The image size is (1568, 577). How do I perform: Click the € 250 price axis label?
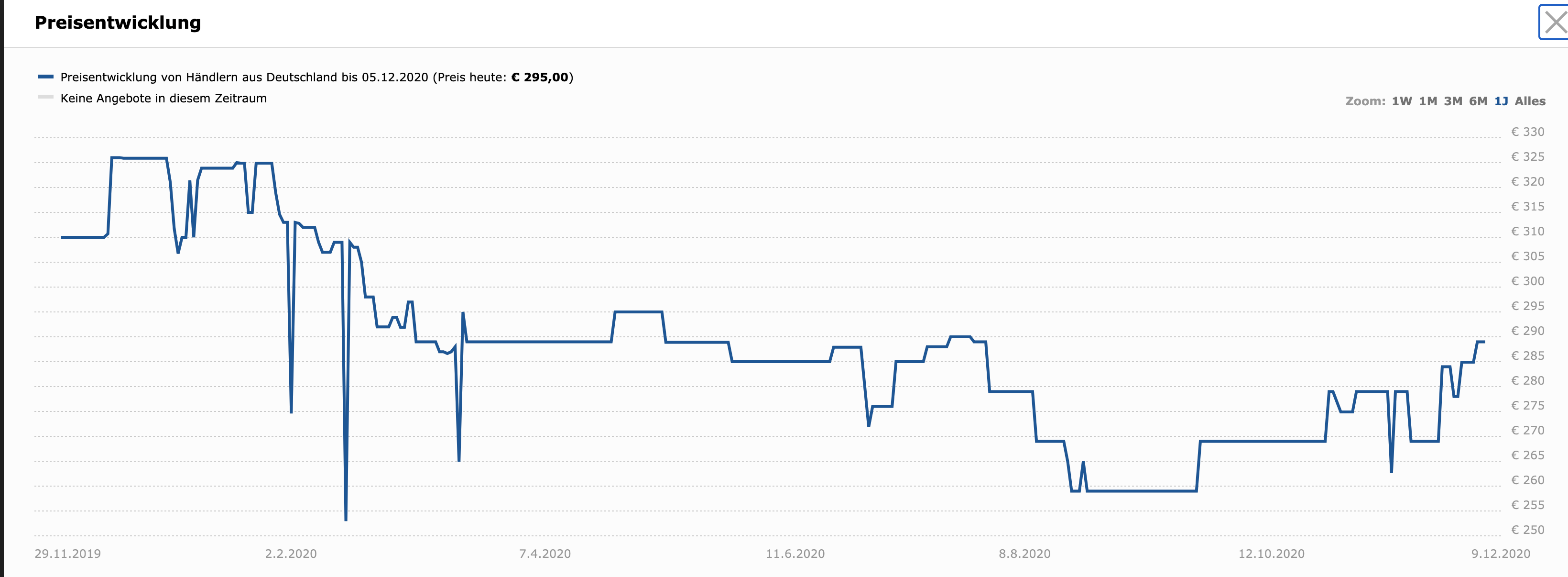[1527, 530]
